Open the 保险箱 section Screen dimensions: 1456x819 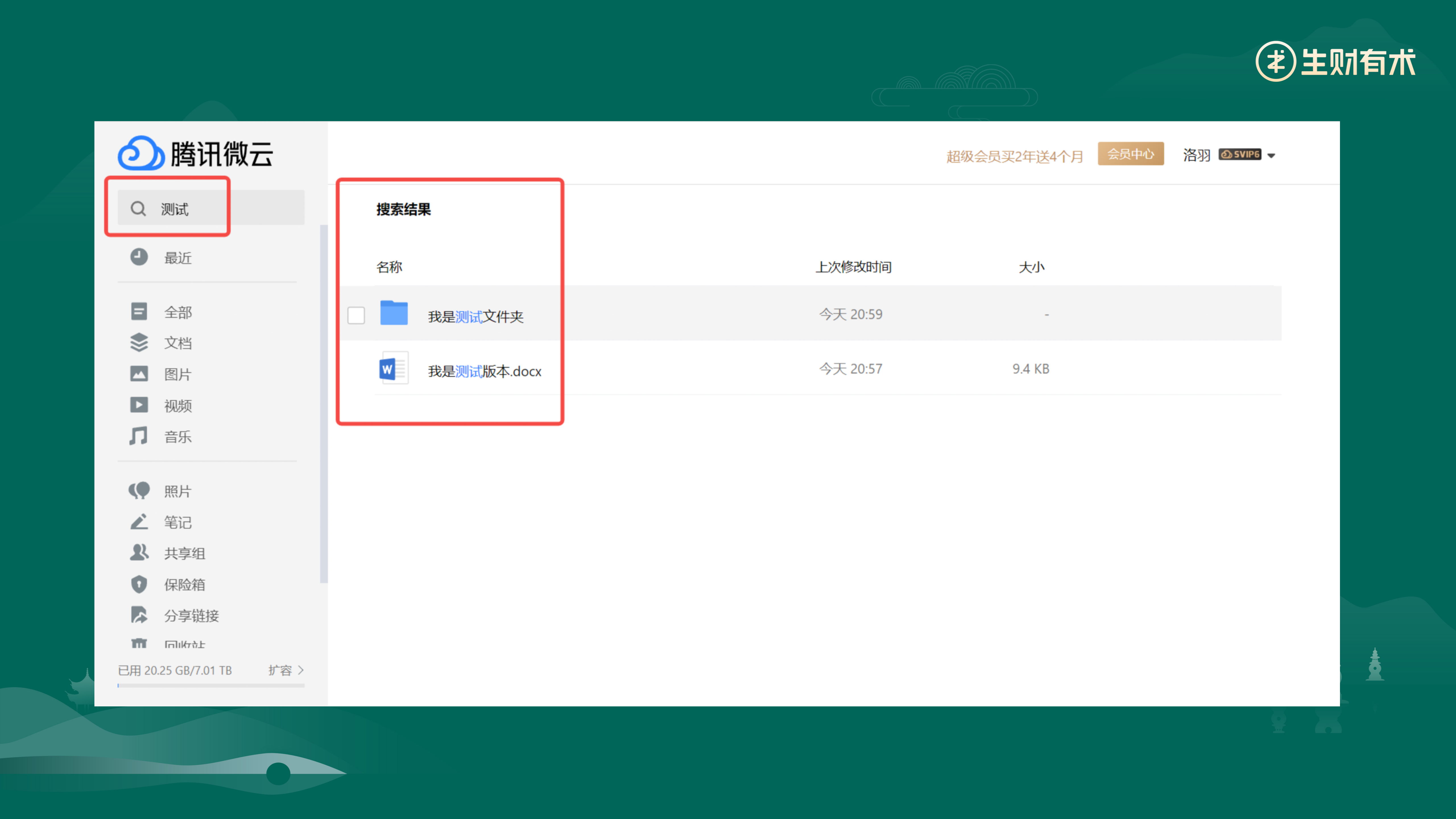pyautogui.click(x=184, y=584)
